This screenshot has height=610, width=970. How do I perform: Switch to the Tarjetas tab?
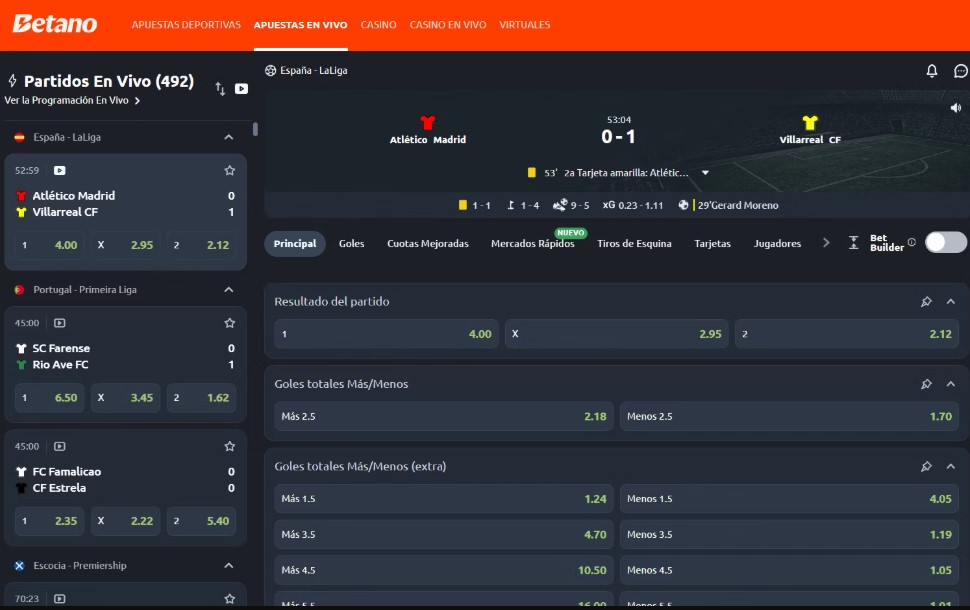tap(712, 244)
